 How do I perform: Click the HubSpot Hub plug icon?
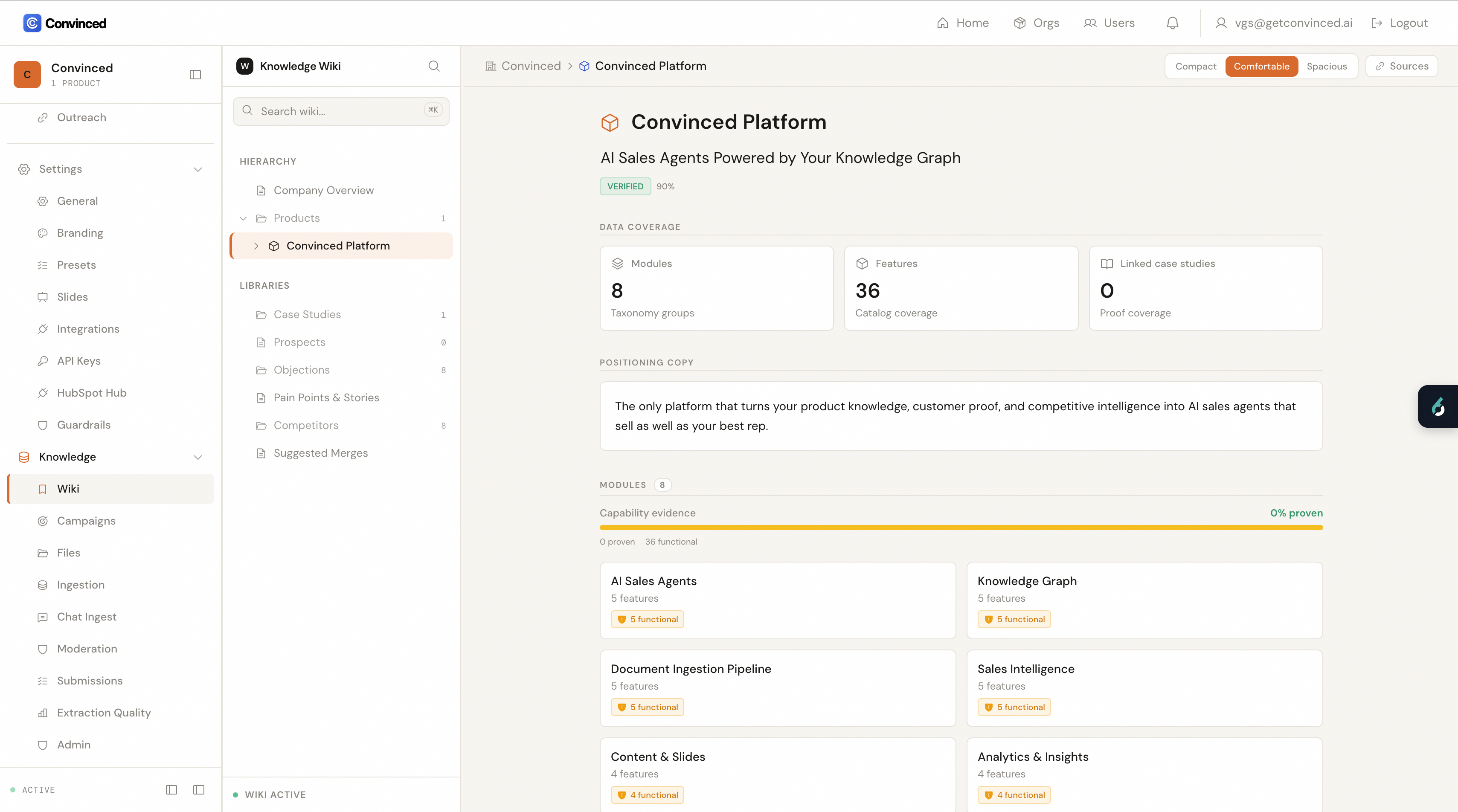pos(43,393)
